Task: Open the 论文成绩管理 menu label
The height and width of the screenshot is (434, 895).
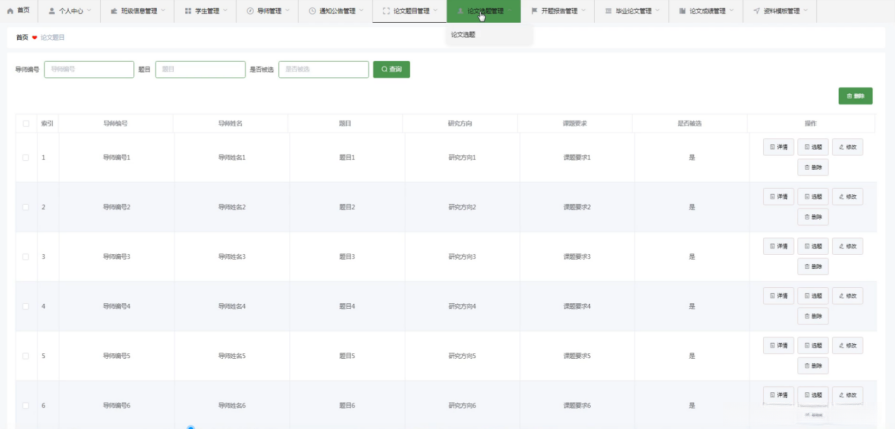Action: click(x=707, y=11)
